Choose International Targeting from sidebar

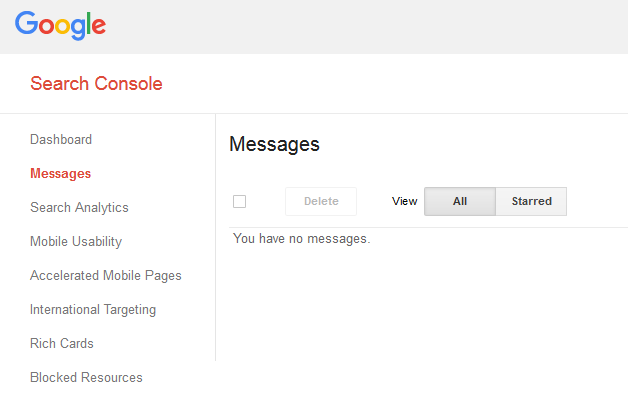(x=93, y=310)
